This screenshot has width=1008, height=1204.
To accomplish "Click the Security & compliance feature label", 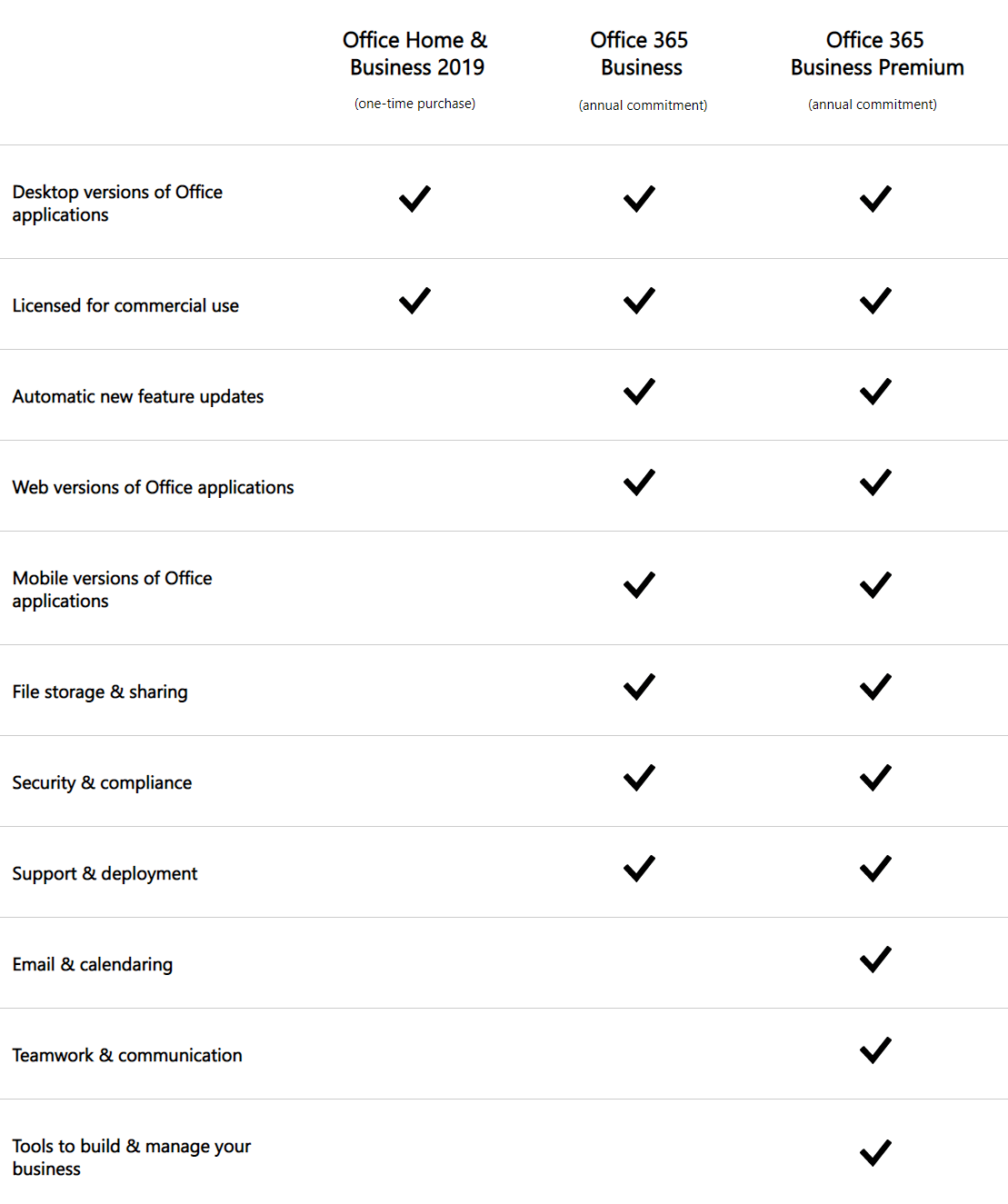I will pos(102,782).
